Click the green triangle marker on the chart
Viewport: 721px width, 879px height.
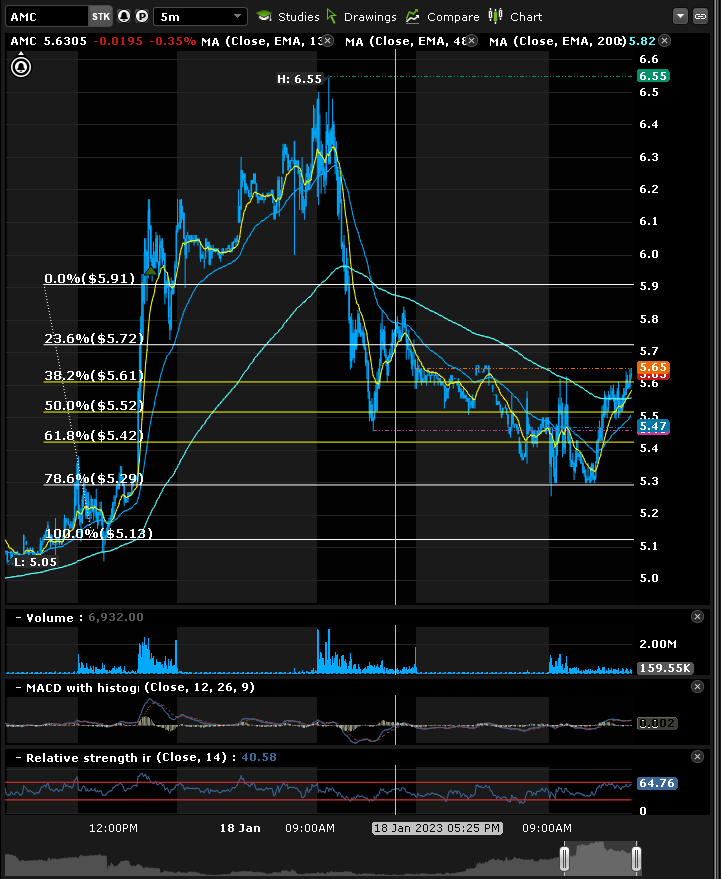pos(150,271)
